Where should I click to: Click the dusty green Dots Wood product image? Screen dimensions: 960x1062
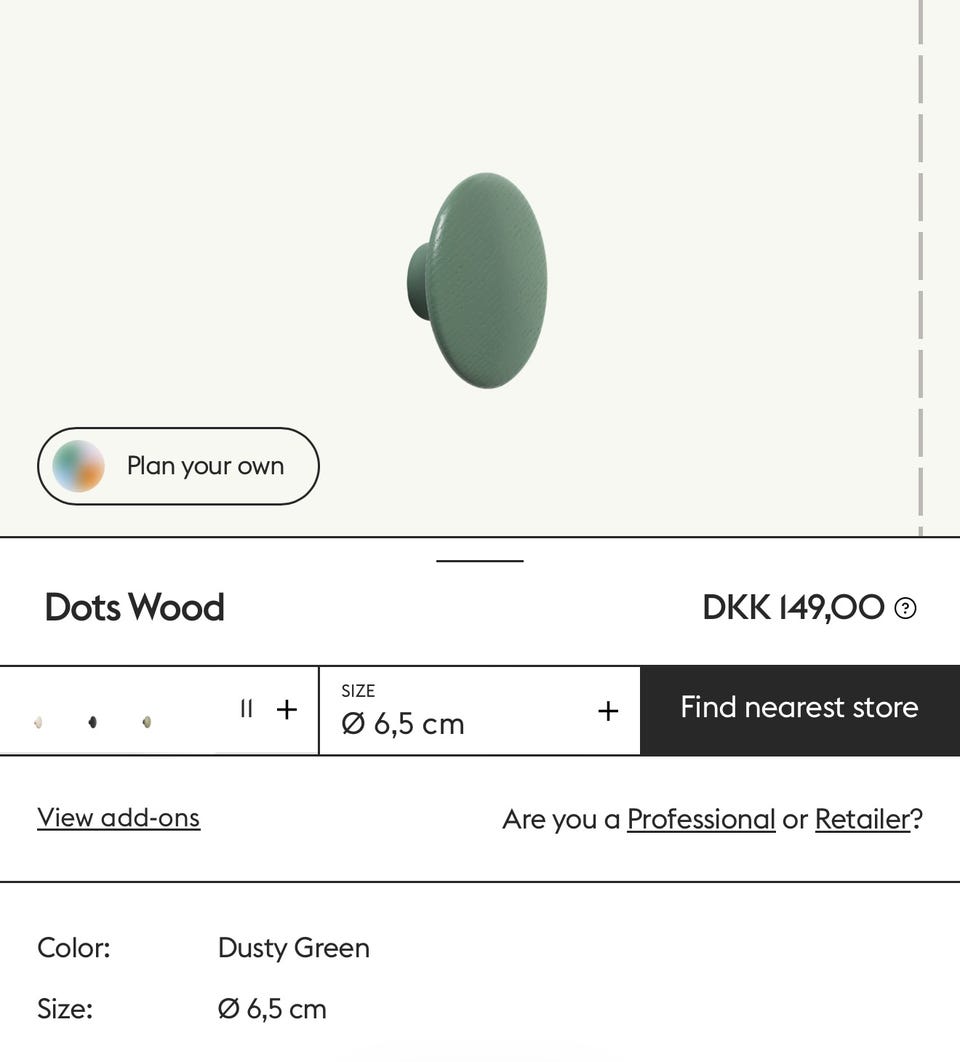coord(478,280)
